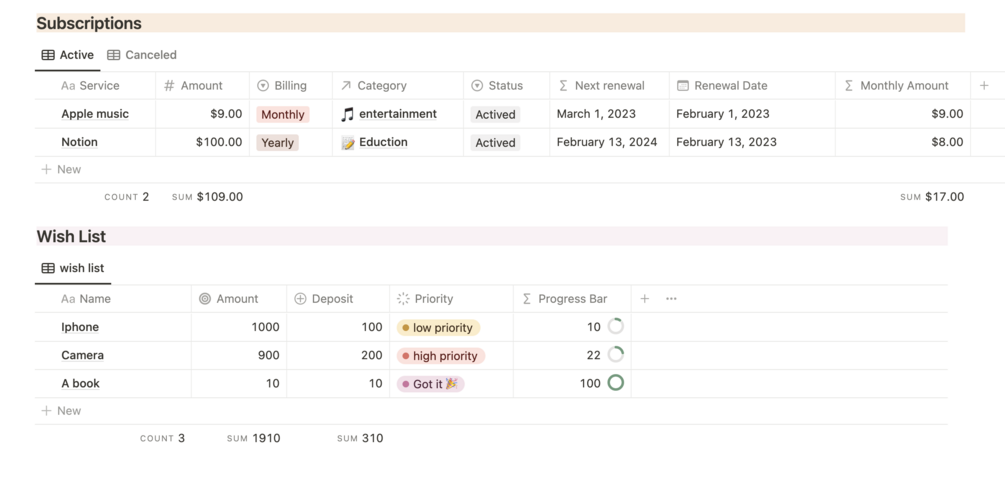Select the Active view tab
This screenshot has width=1005, height=477.
(x=68, y=55)
